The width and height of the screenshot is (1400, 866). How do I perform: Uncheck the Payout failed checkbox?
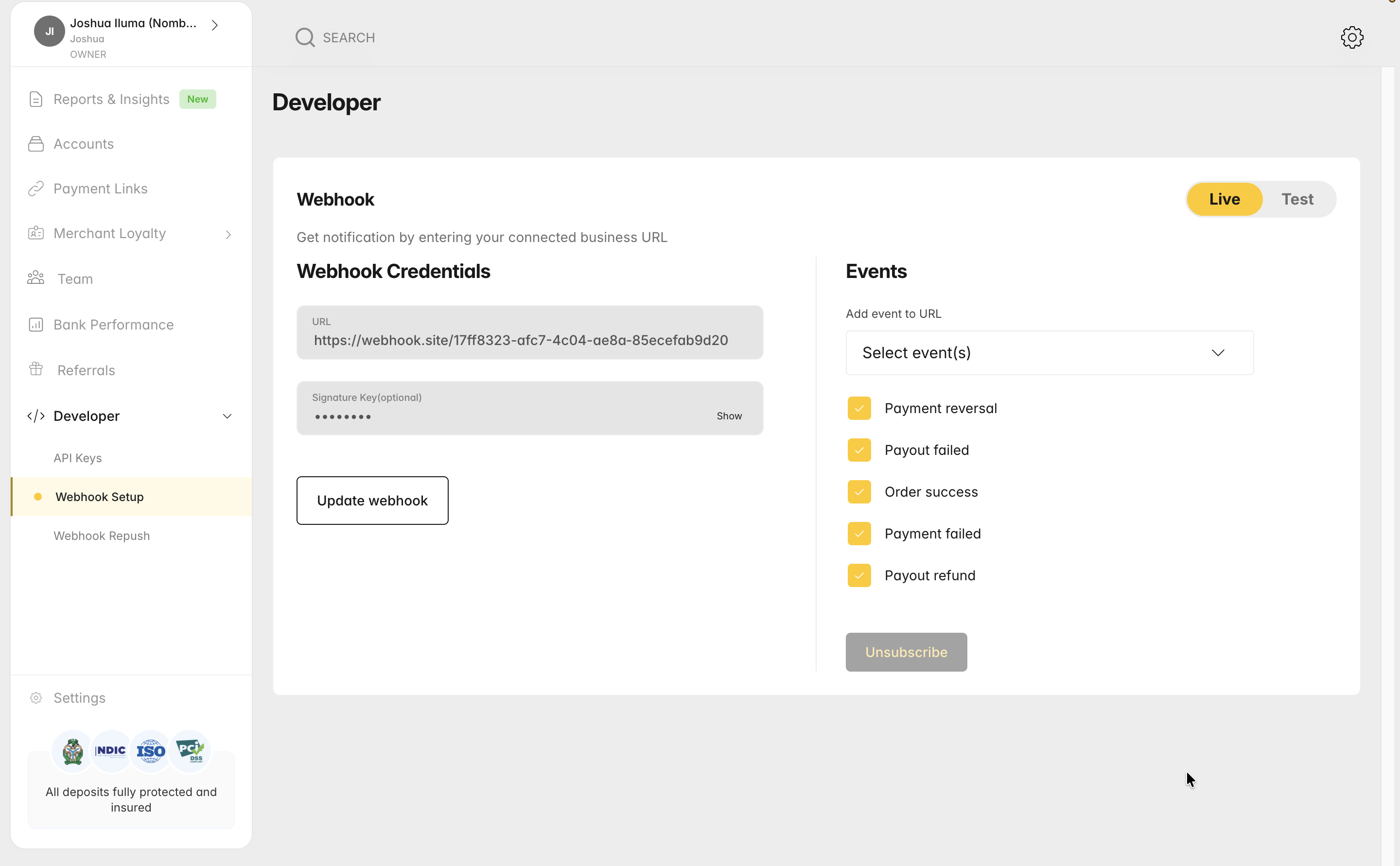click(859, 450)
